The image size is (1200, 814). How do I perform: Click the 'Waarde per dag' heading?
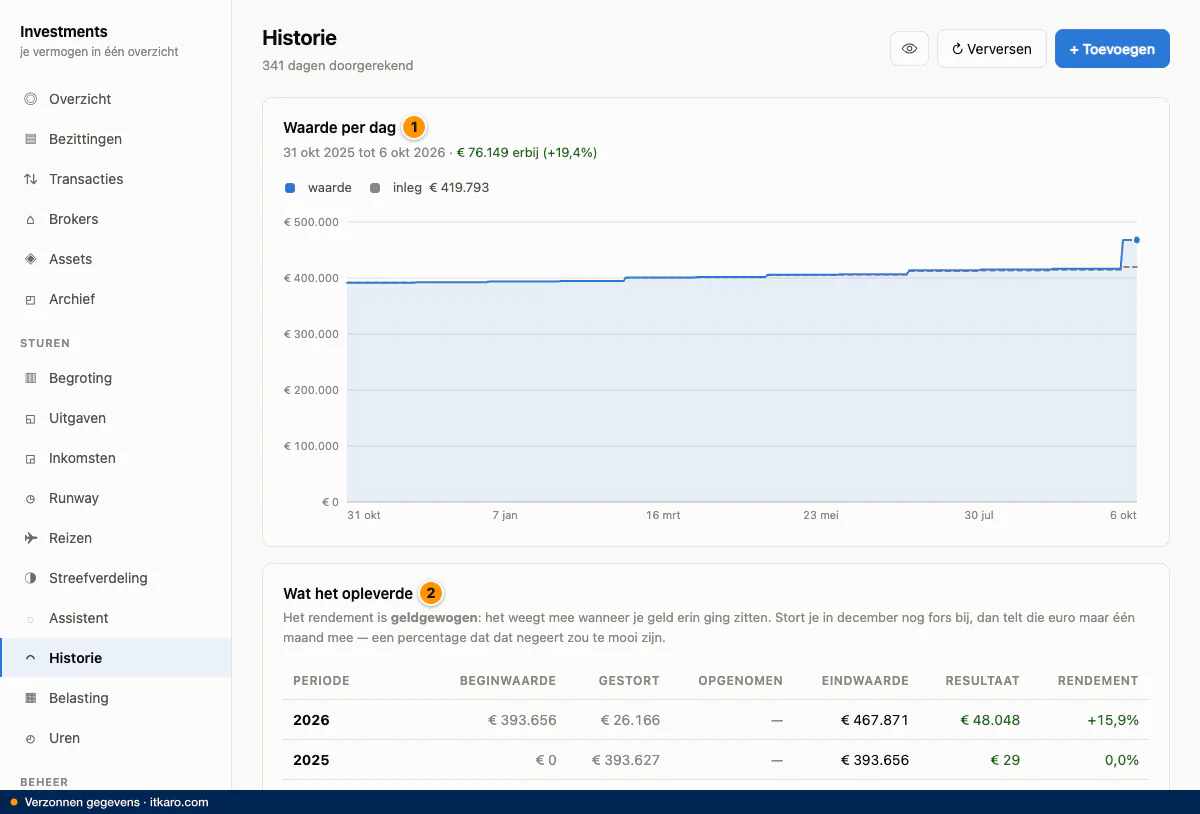340,128
